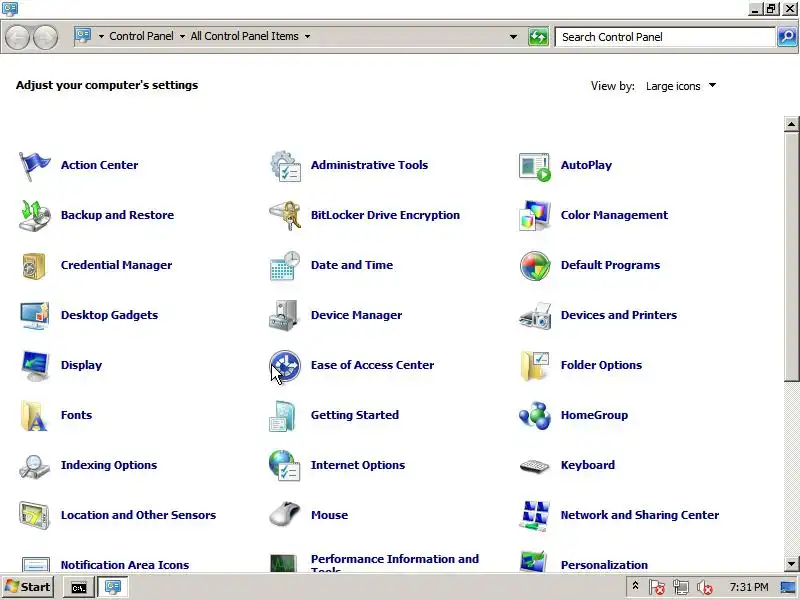Screen dimensions: 800x600
Task: Click the Administrative Tools link text
Action: [x=369, y=165]
